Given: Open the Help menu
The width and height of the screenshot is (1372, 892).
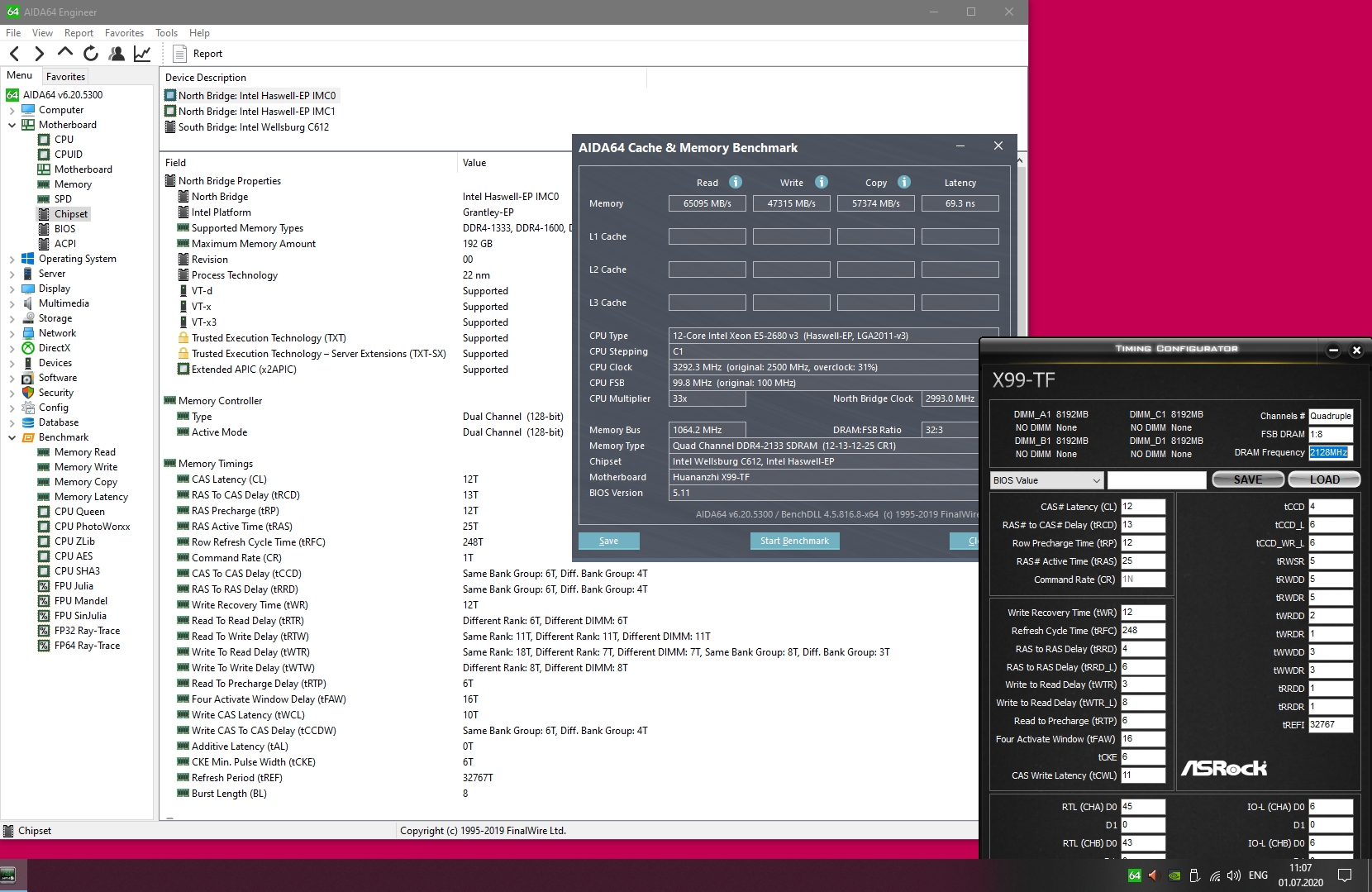Looking at the screenshot, I should pos(199,33).
